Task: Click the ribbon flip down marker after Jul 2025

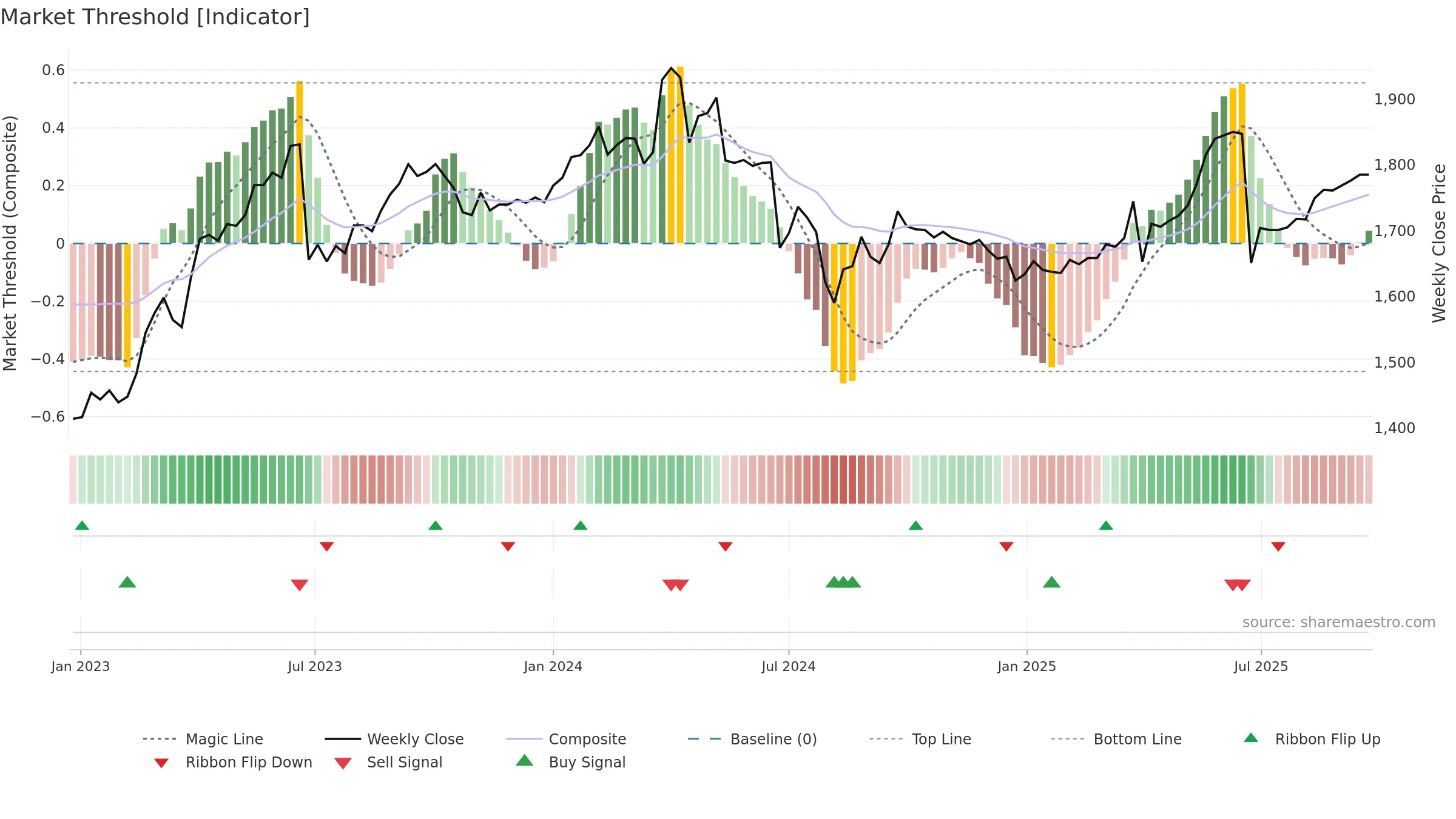Action: [x=1278, y=547]
